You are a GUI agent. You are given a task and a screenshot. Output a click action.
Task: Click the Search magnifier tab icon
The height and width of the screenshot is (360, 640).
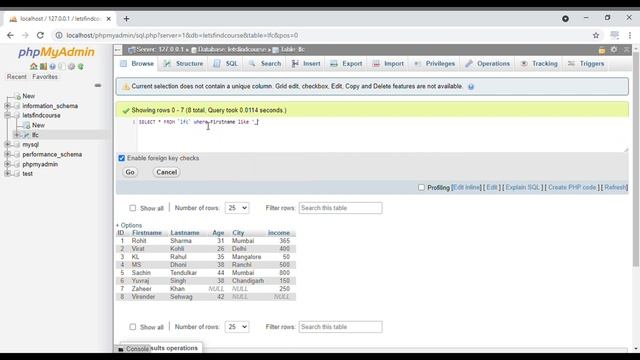(x=252, y=64)
